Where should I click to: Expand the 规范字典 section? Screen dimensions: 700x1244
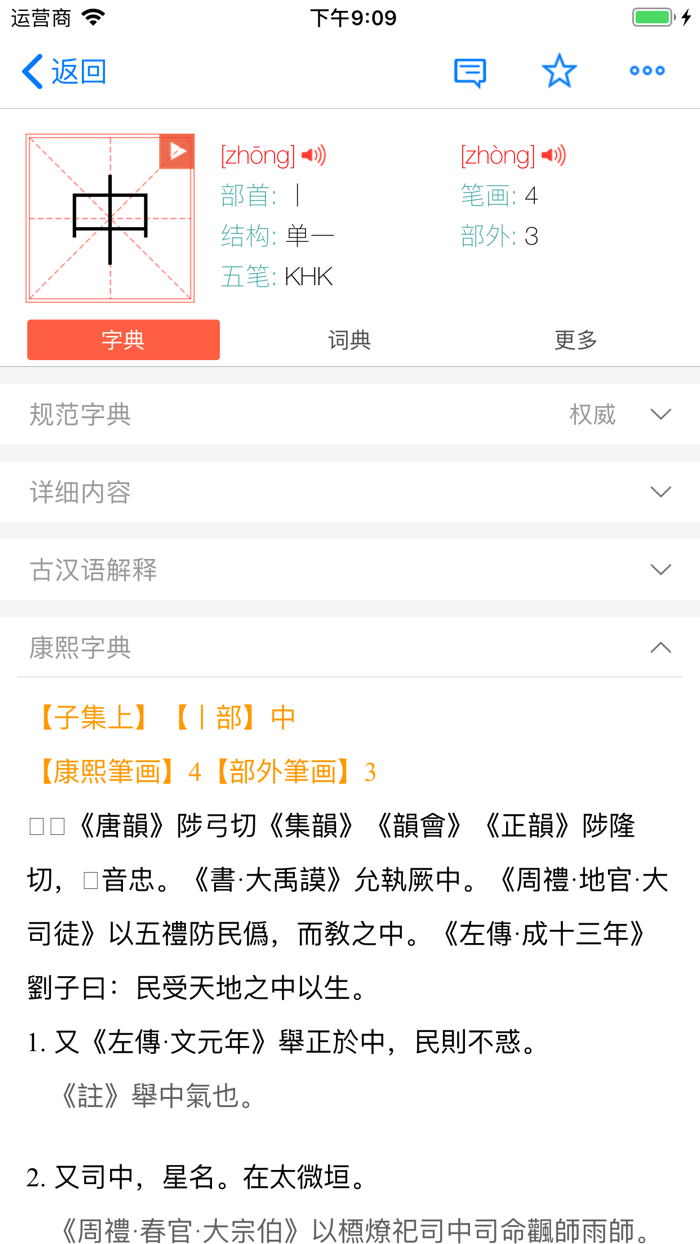tap(659, 413)
